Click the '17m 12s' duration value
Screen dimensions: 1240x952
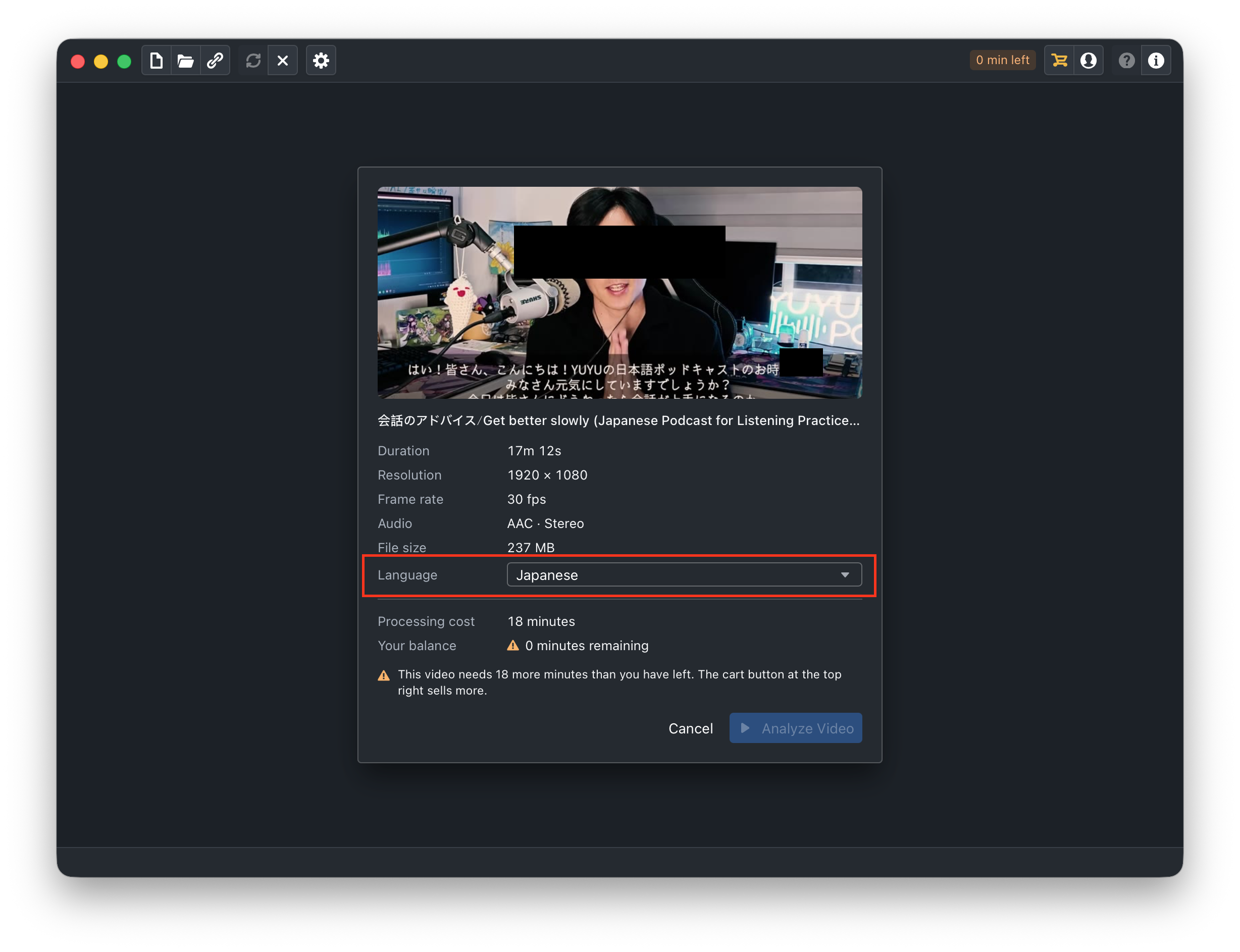(534, 451)
